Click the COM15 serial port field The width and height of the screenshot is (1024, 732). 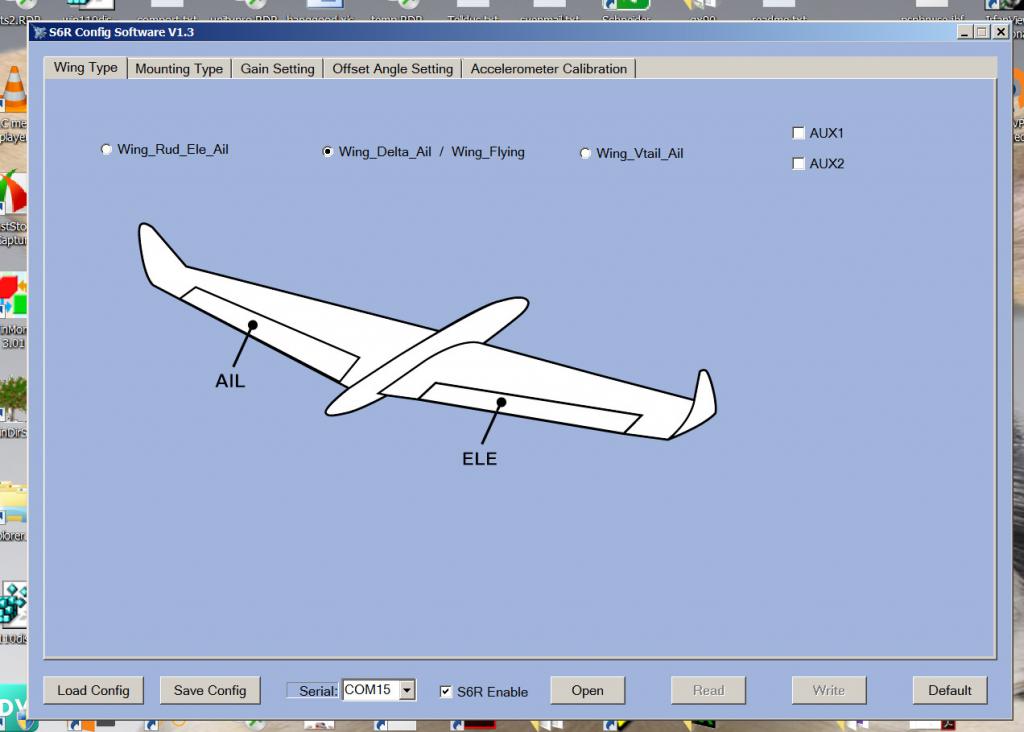[370, 690]
